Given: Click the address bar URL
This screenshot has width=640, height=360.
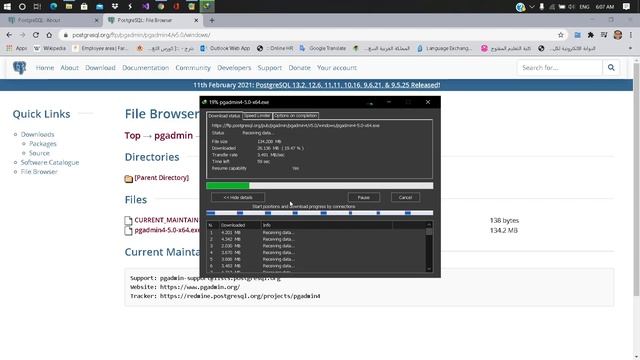Looking at the screenshot, I should (x=141, y=35).
